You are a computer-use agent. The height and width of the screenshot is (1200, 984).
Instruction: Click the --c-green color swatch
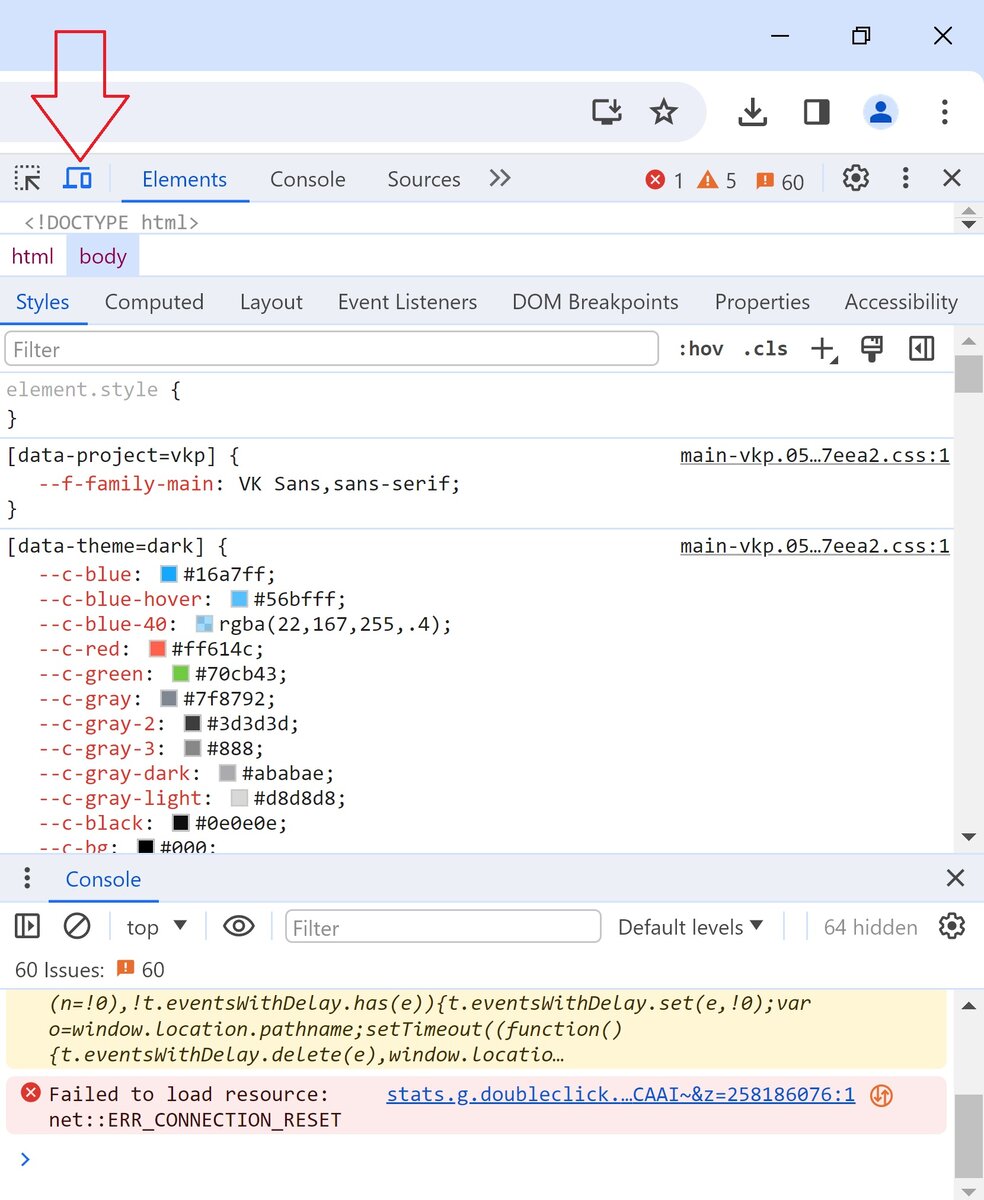tap(180, 674)
